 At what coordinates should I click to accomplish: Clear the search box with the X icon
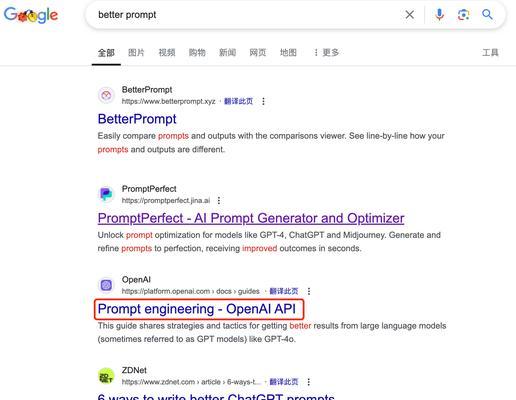(x=410, y=15)
